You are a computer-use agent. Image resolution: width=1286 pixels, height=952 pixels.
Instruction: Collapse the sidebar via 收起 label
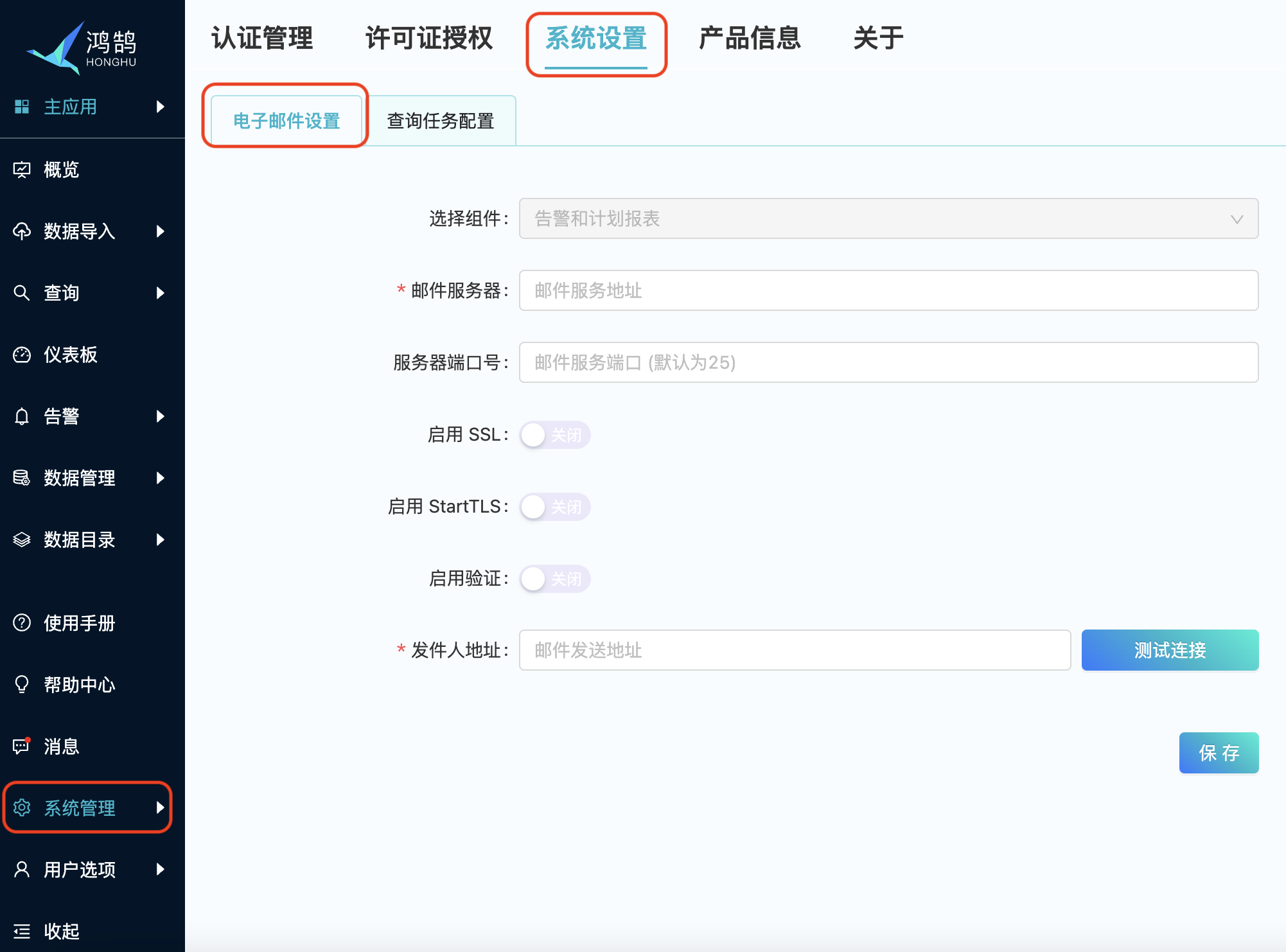[x=61, y=931]
